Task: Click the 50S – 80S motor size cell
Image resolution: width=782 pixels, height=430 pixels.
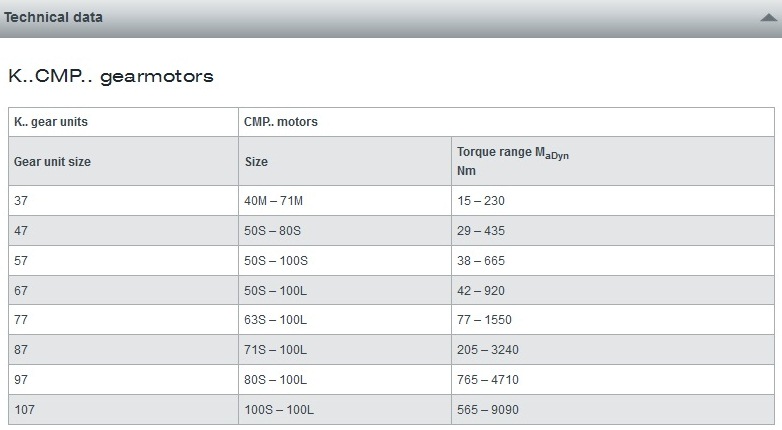Action: tap(273, 231)
